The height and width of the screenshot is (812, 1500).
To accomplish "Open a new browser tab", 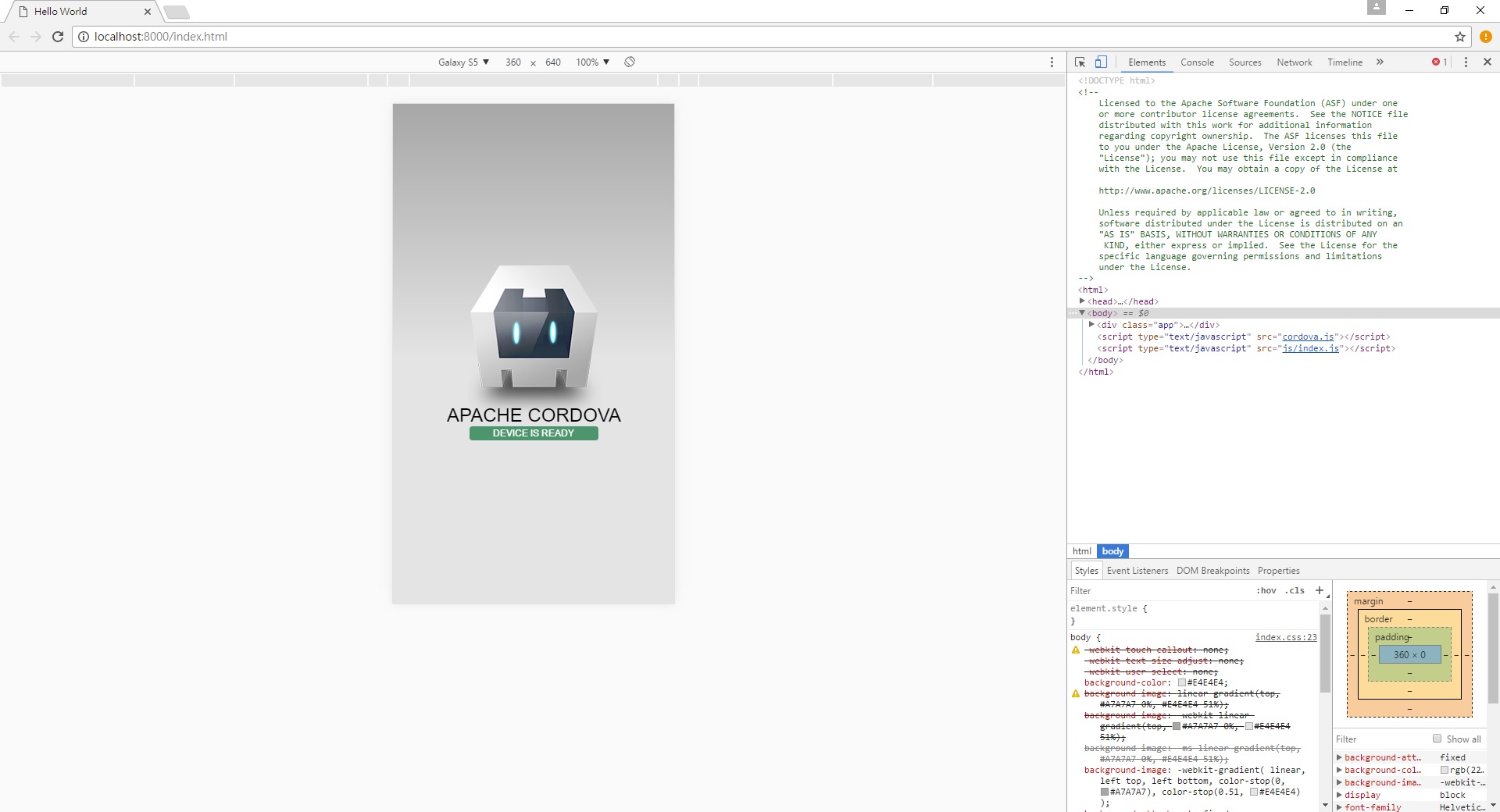I will pyautogui.click(x=177, y=12).
